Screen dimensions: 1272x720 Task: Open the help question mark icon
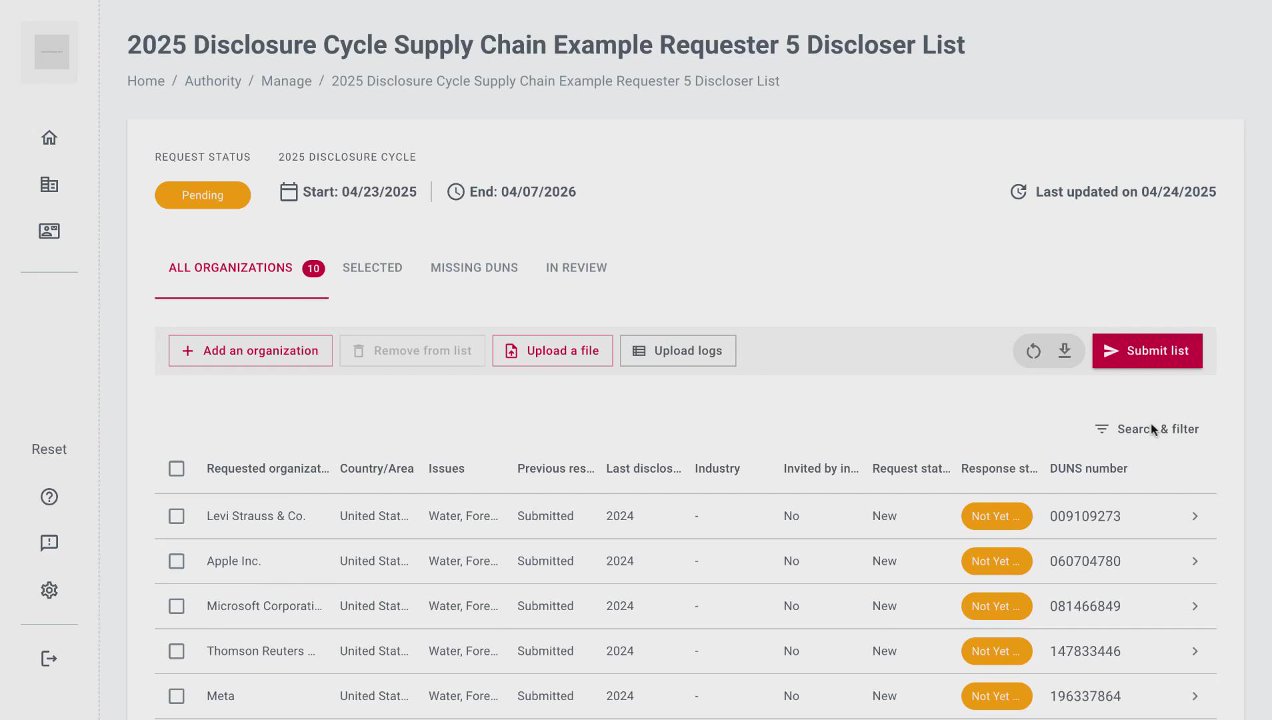tap(49, 497)
